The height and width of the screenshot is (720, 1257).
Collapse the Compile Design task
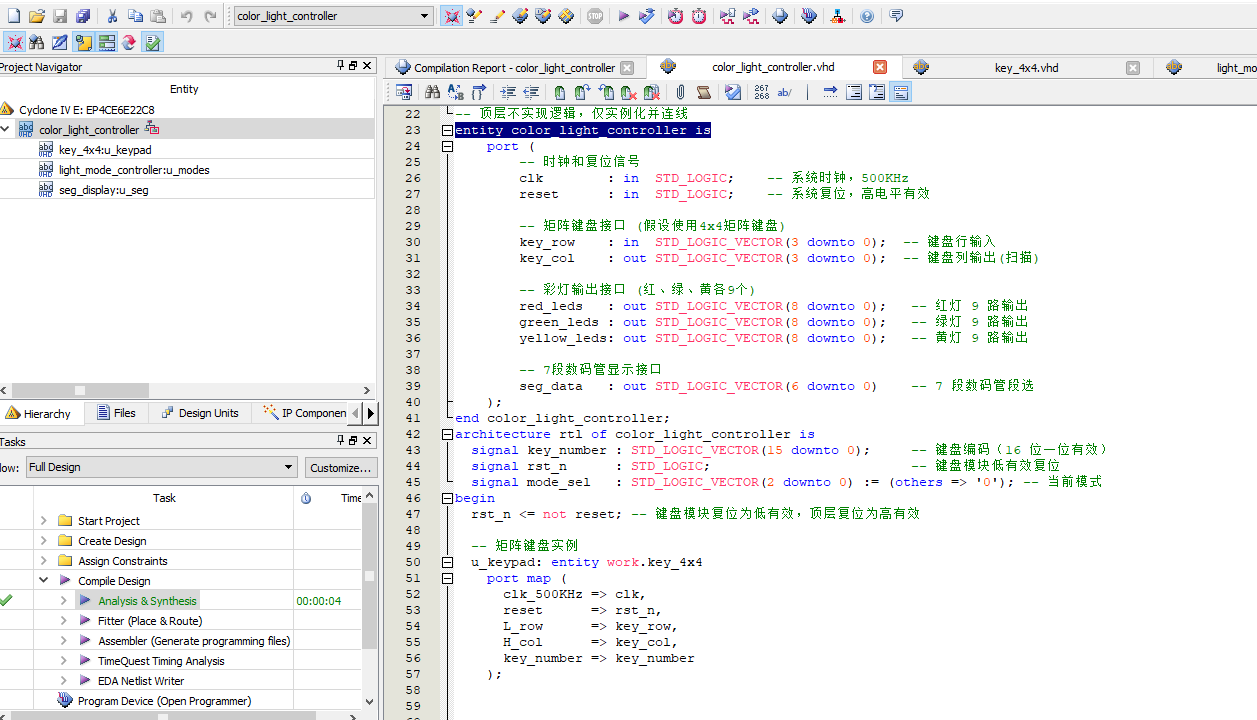tap(43, 581)
